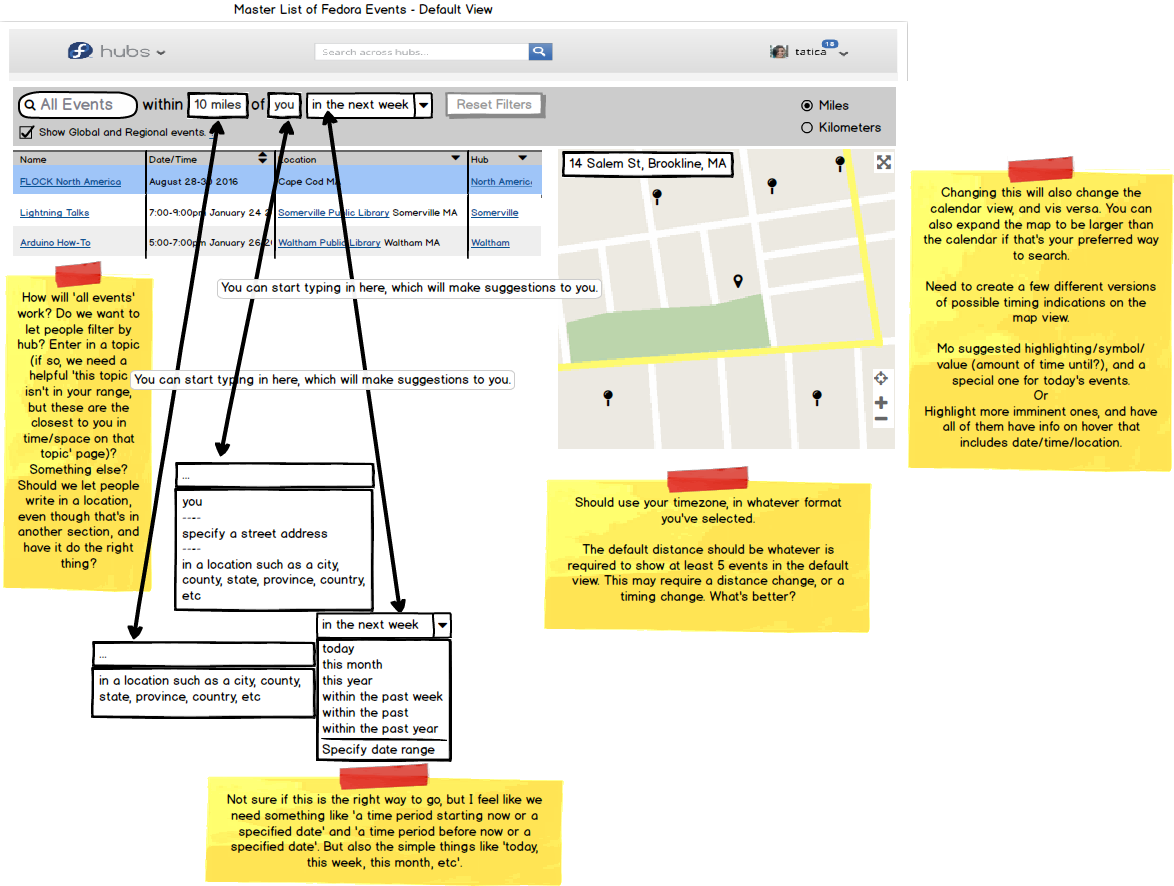Select 'Specify date range' option
Image resolution: width=1174 pixels, height=886 pixels.
[378, 750]
